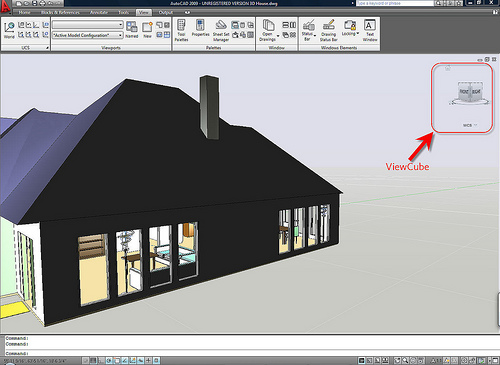Create a New viewport
This screenshot has height=365, width=500.
147,30
